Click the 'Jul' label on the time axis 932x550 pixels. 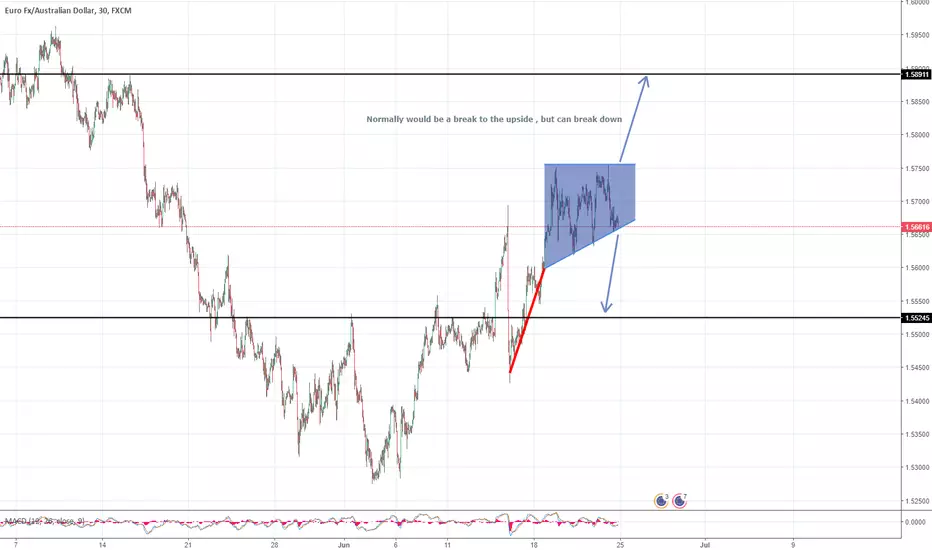coord(706,545)
